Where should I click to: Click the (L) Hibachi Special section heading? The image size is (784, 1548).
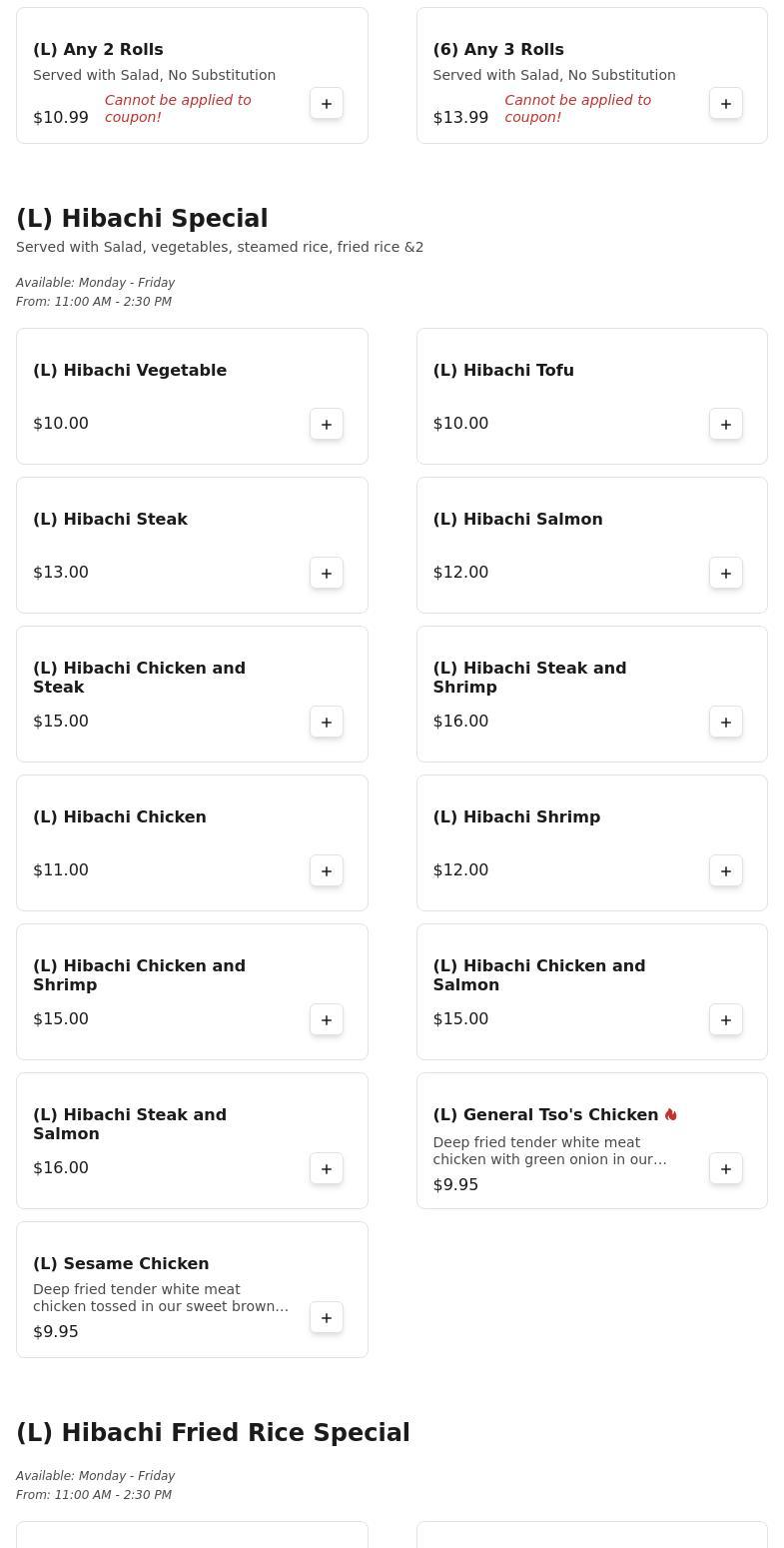pyautogui.click(x=142, y=219)
